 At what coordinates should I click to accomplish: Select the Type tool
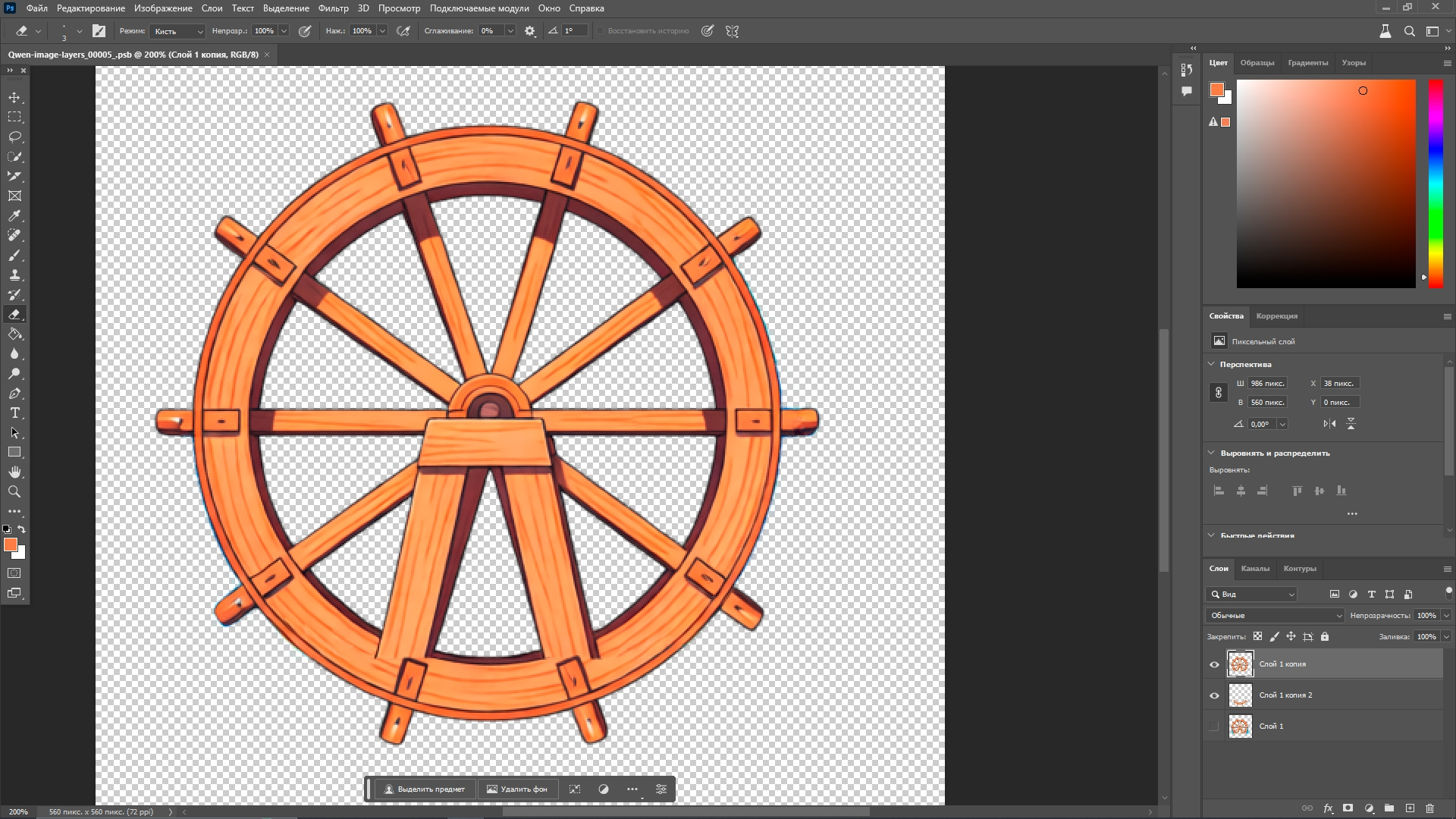[14, 413]
